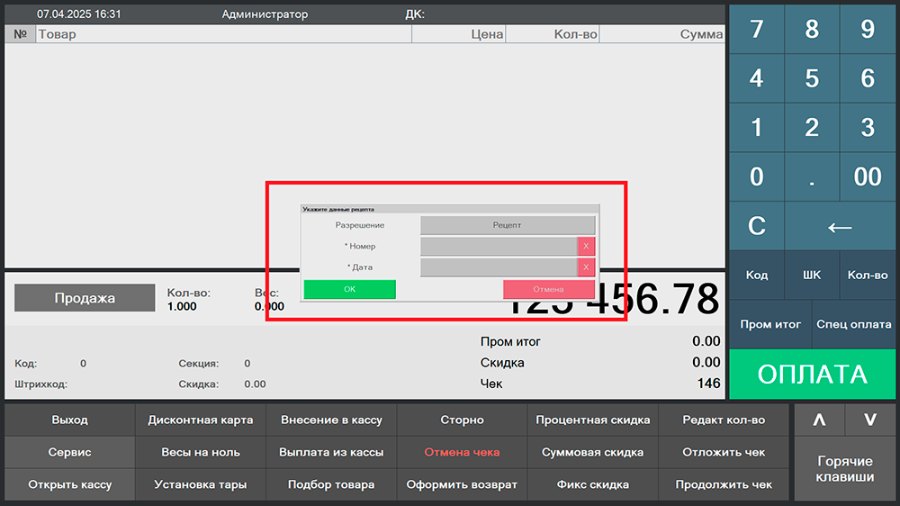
Task: Apply Процентная скидка
Action: tap(593, 420)
